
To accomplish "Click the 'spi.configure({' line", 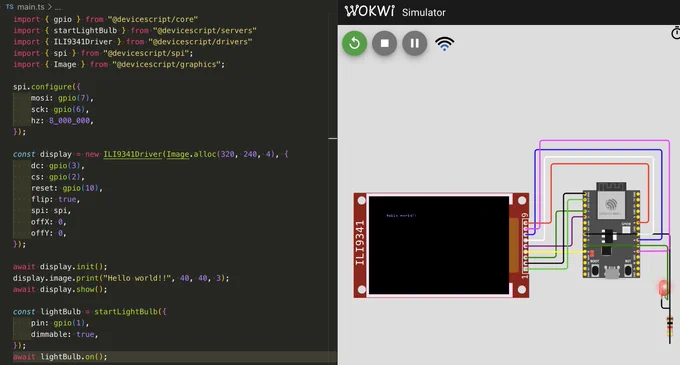I will [x=46, y=87].
